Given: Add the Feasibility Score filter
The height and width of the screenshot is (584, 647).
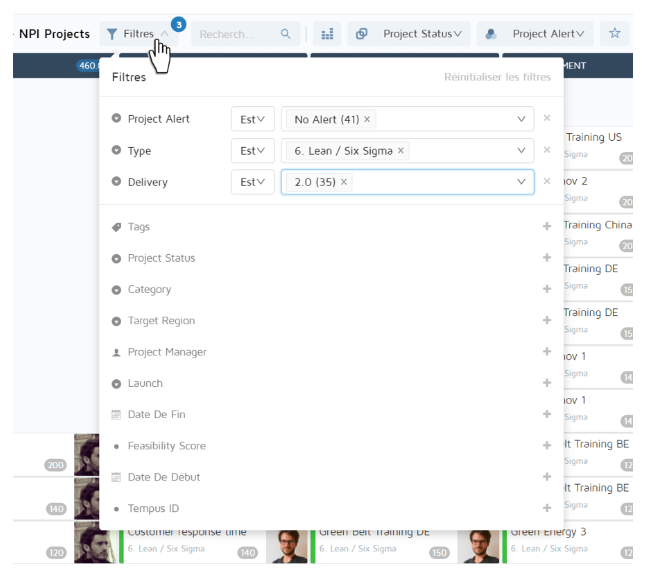Looking at the screenshot, I should (x=547, y=446).
